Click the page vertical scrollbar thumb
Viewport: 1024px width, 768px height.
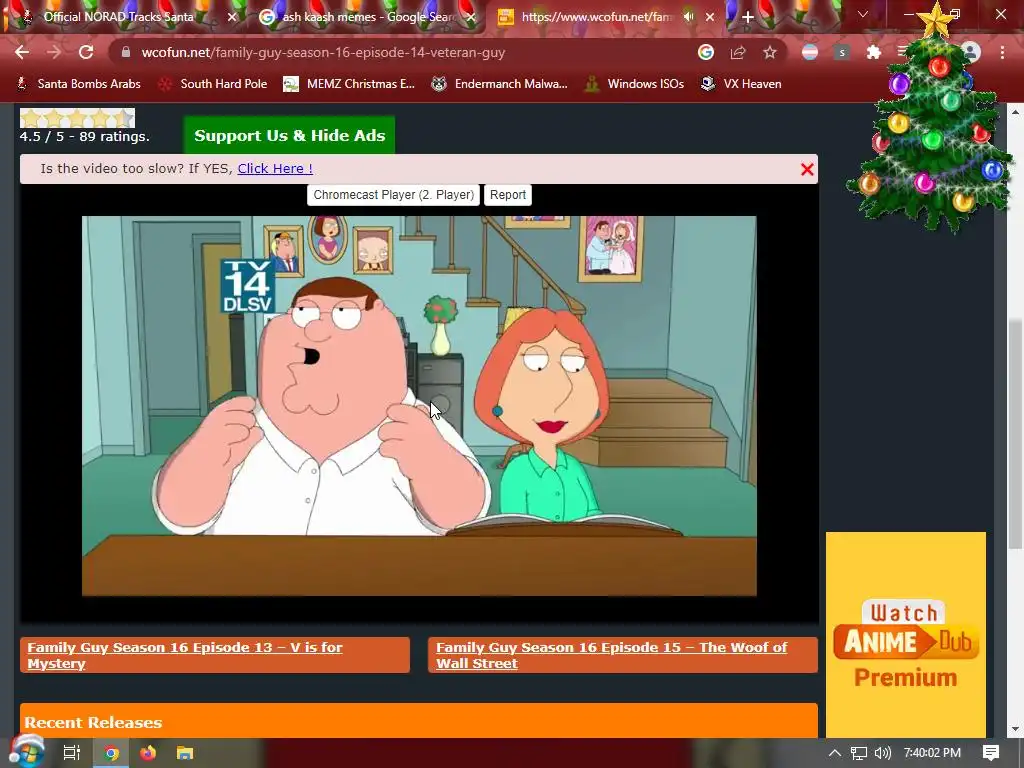[x=1016, y=434]
